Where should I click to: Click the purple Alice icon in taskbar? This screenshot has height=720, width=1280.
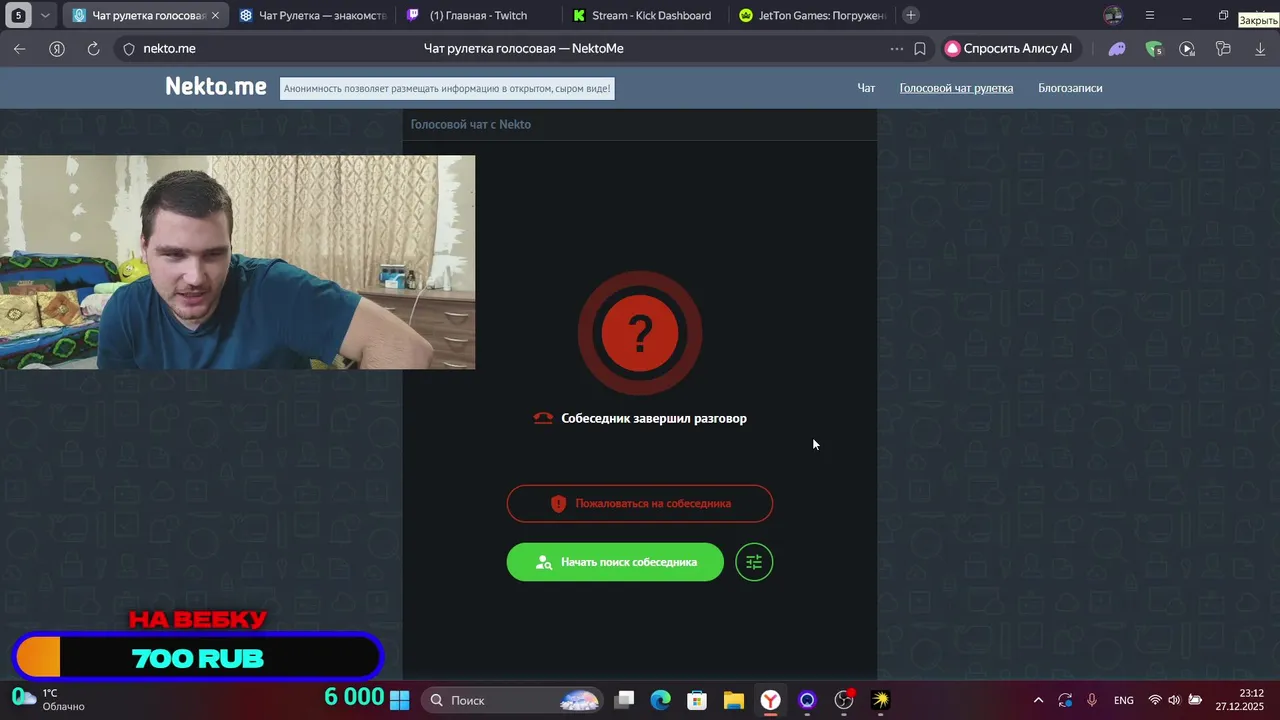click(x=807, y=700)
